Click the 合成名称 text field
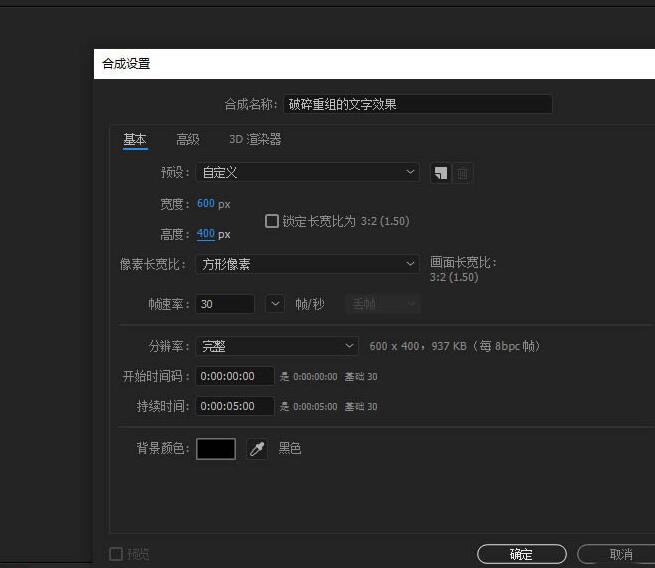The width and height of the screenshot is (655, 568). coord(418,104)
